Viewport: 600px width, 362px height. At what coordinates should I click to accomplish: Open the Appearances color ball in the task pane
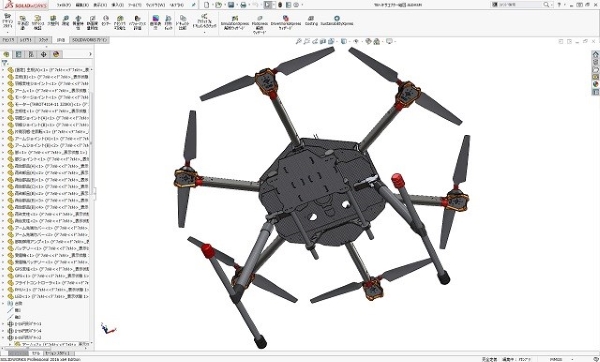click(x=595, y=84)
